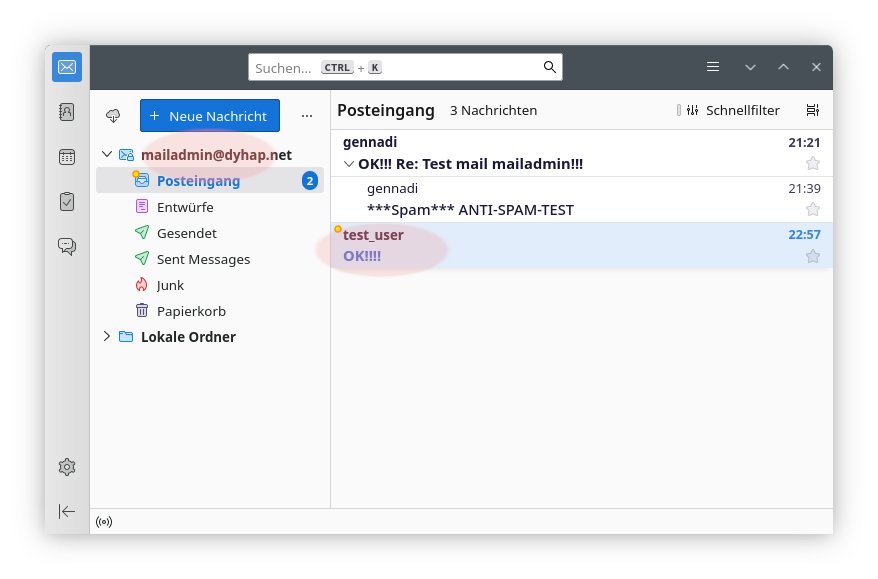The height and width of the screenshot is (579, 878).
Task: Expand the Lokale Ordner folder
Action: click(x=107, y=337)
